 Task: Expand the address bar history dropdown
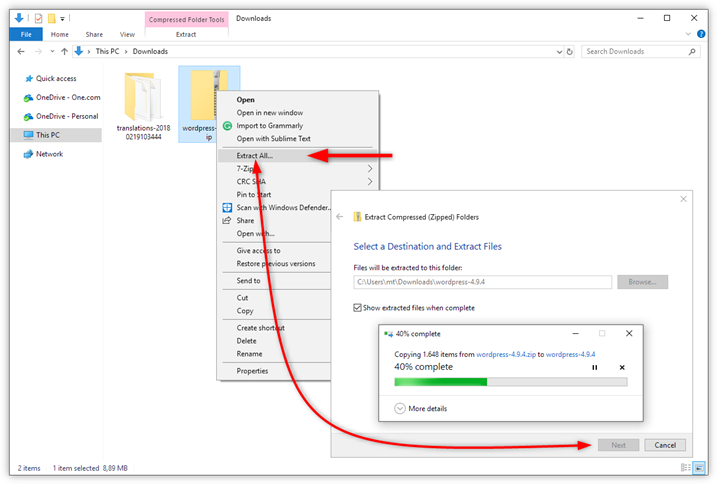pos(559,52)
